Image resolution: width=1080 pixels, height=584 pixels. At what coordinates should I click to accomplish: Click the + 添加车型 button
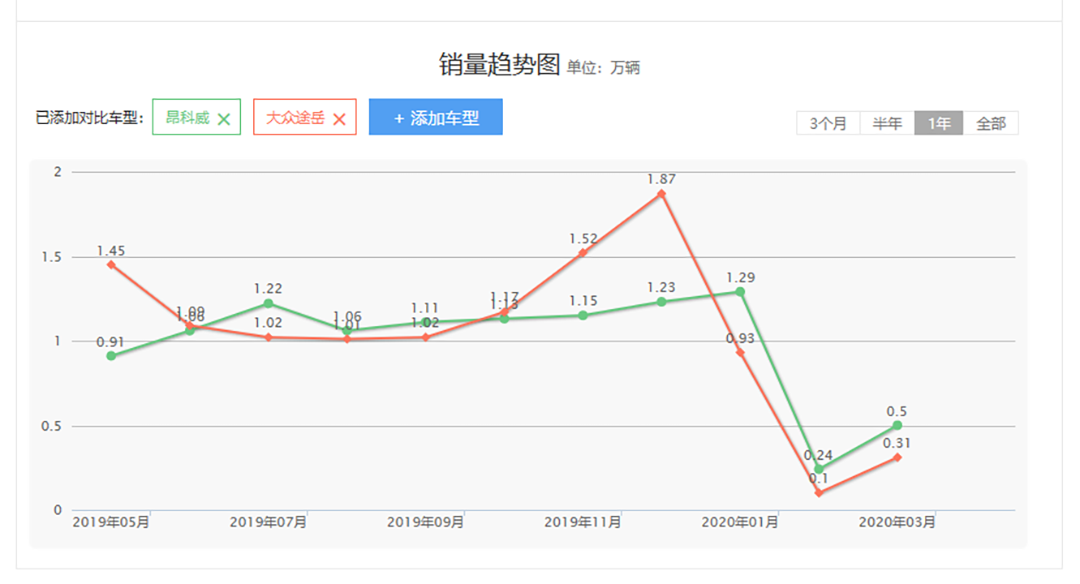[x=435, y=118]
